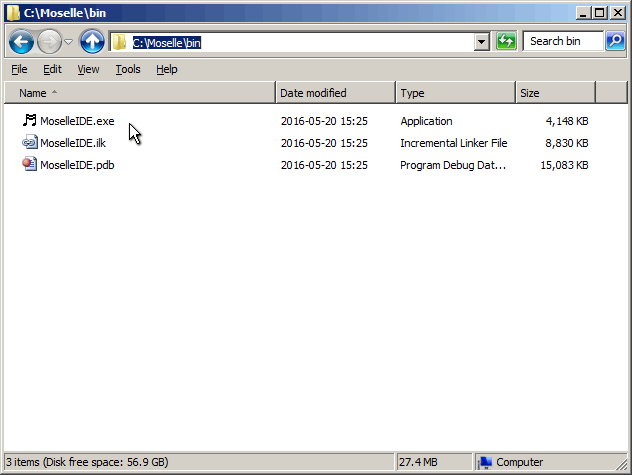The width and height of the screenshot is (632, 475).
Task: Close the C:\Moselle\bin window
Action: pyautogui.click(x=617, y=13)
